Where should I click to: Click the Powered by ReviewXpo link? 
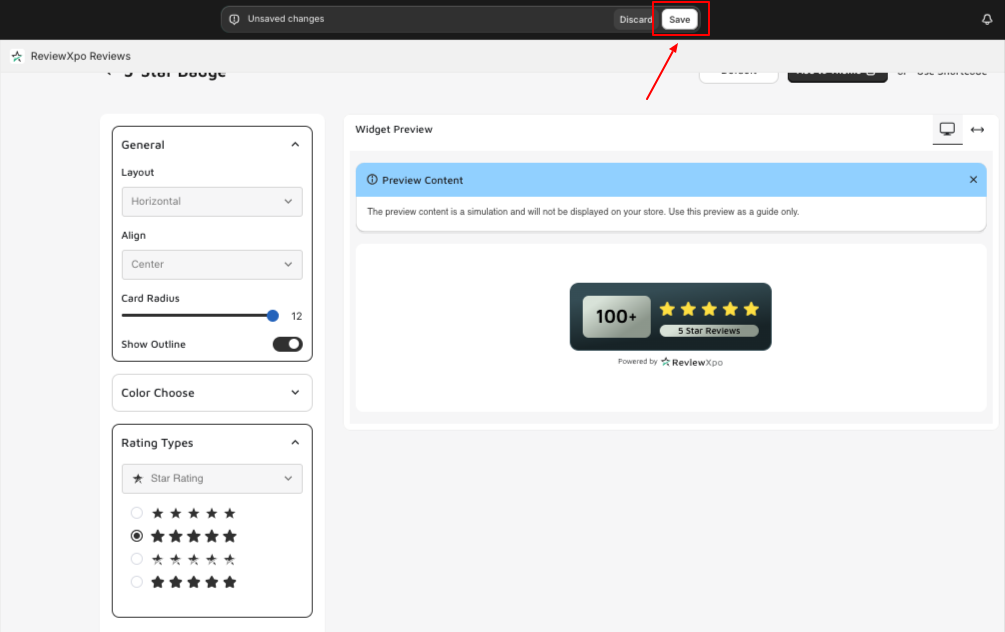(x=670, y=362)
